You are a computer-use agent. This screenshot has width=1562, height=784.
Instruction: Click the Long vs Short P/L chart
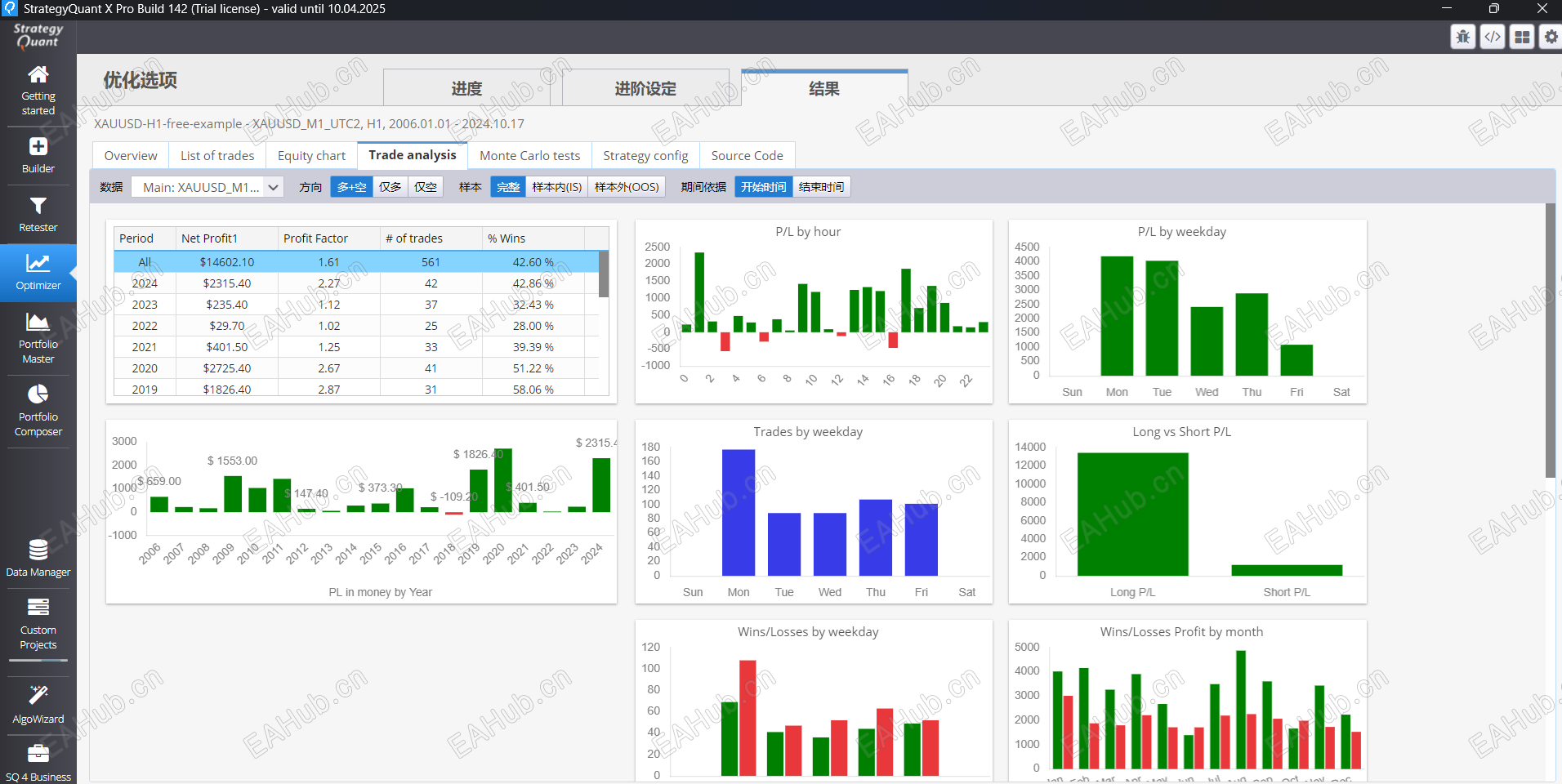tap(1187, 511)
